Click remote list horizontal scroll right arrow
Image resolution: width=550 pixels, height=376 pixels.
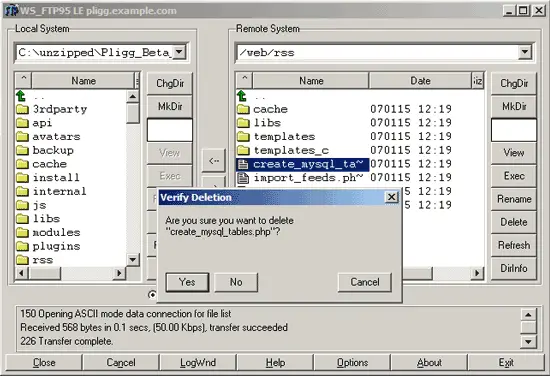[477, 273]
